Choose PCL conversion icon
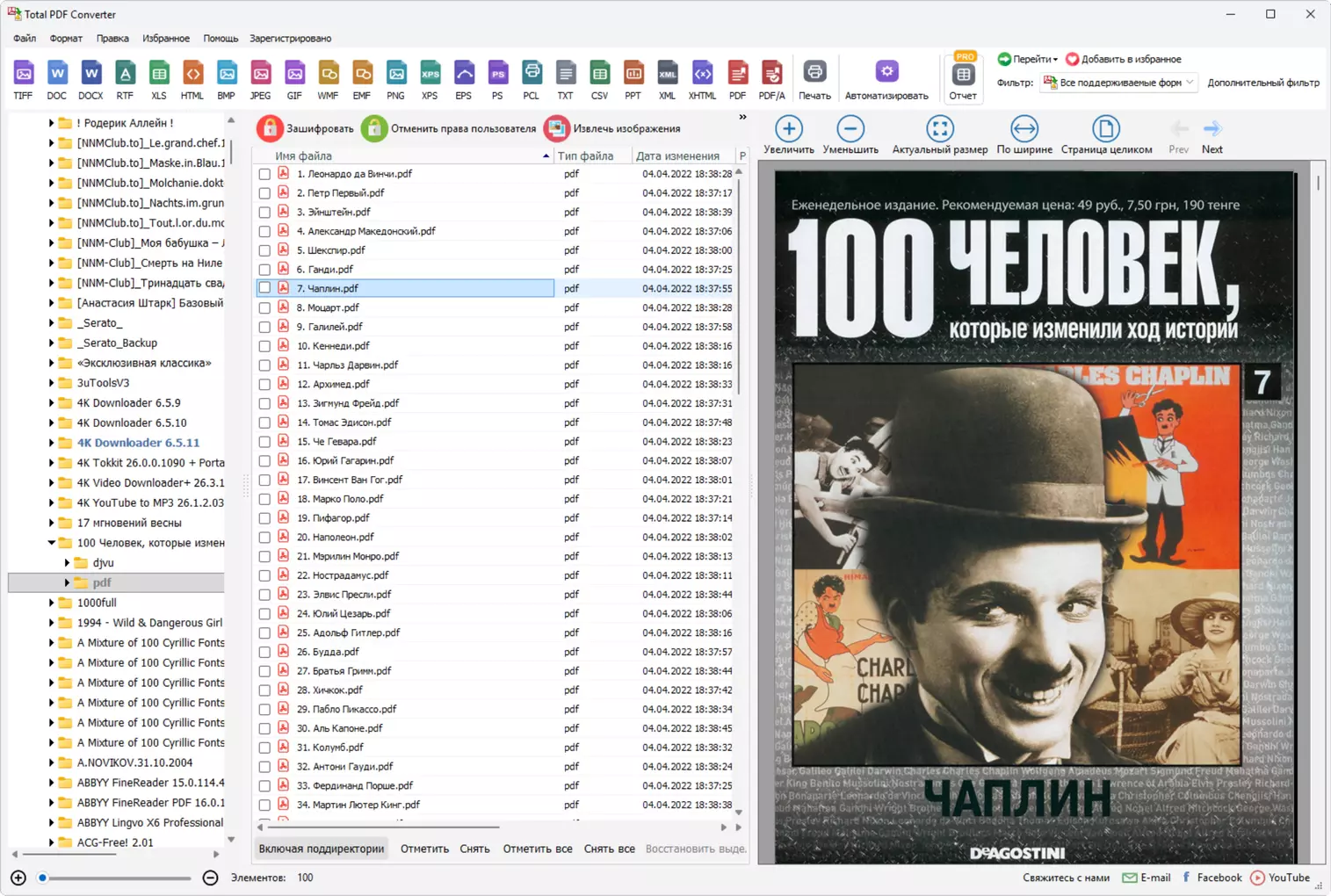The width and height of the screenshot is (1331, 896). pos(532,80)
